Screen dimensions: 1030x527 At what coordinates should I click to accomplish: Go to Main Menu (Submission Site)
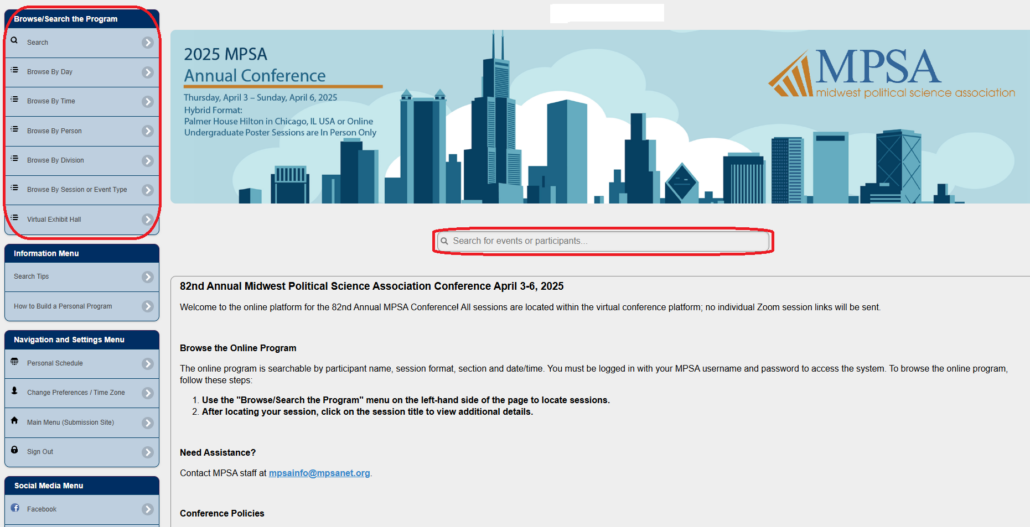[x=82, y=423]
